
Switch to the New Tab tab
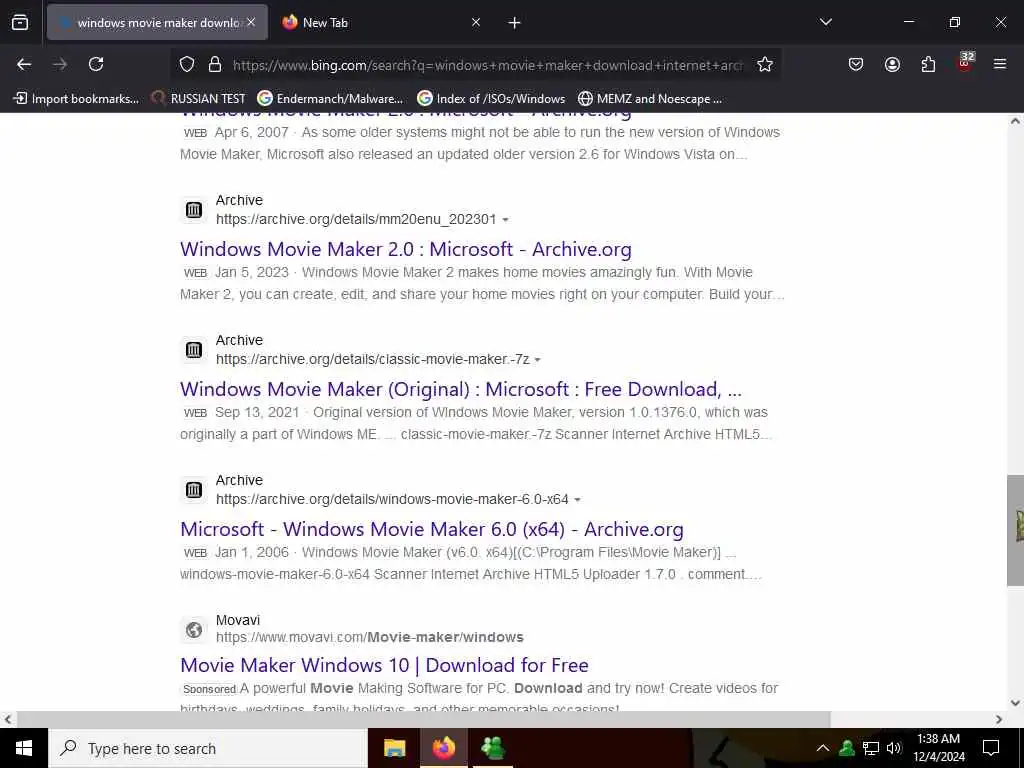[x=381, y=22]
